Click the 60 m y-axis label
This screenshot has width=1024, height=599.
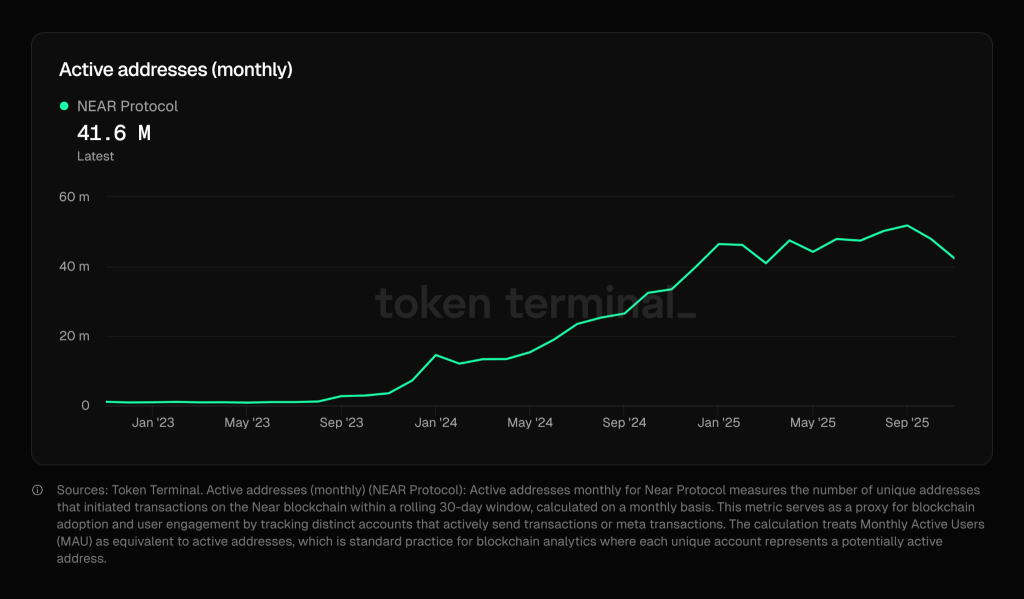(74, 197)
